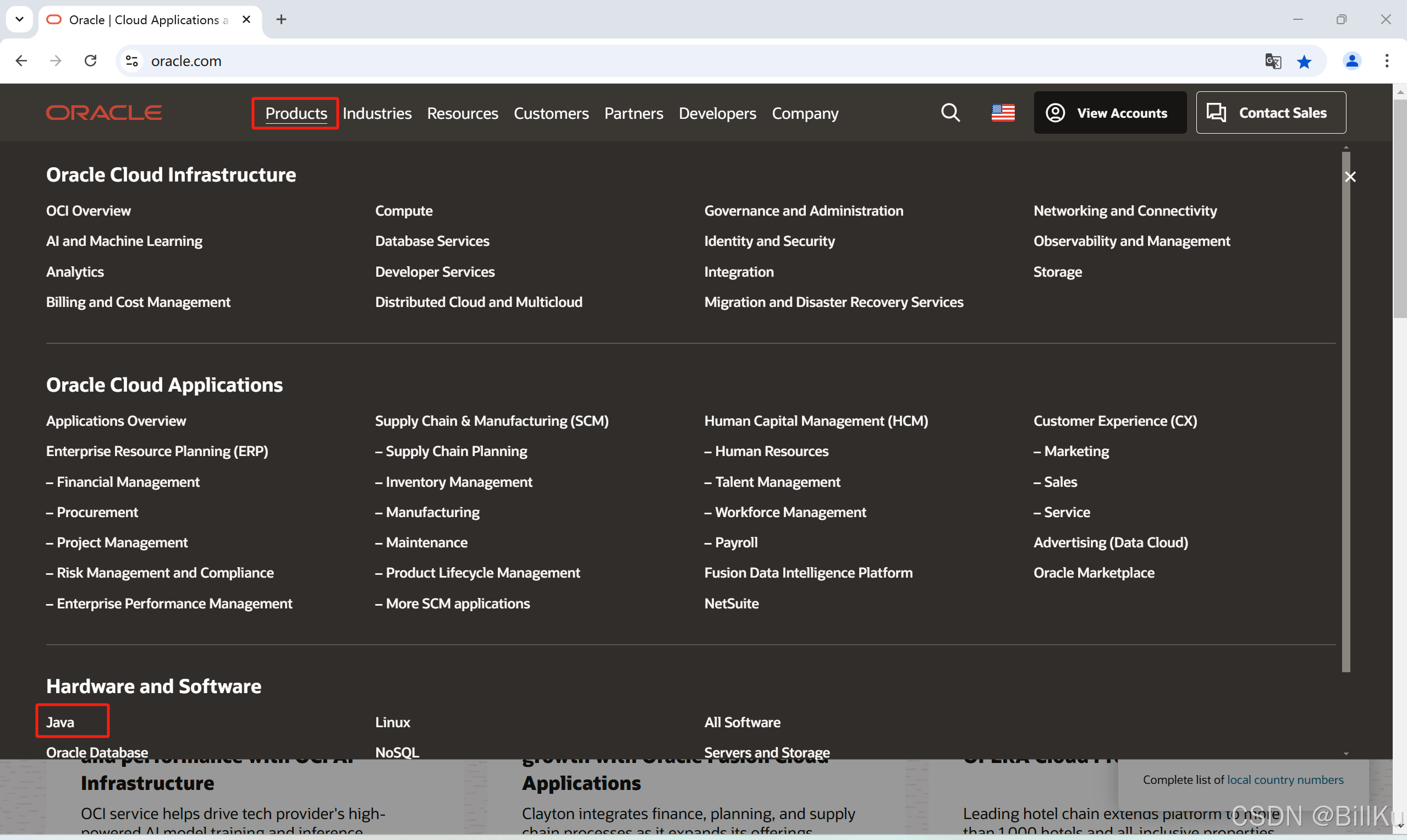1407x840 pixels.
Task: Open Billing and Cost Management
Action: point(138,302)
